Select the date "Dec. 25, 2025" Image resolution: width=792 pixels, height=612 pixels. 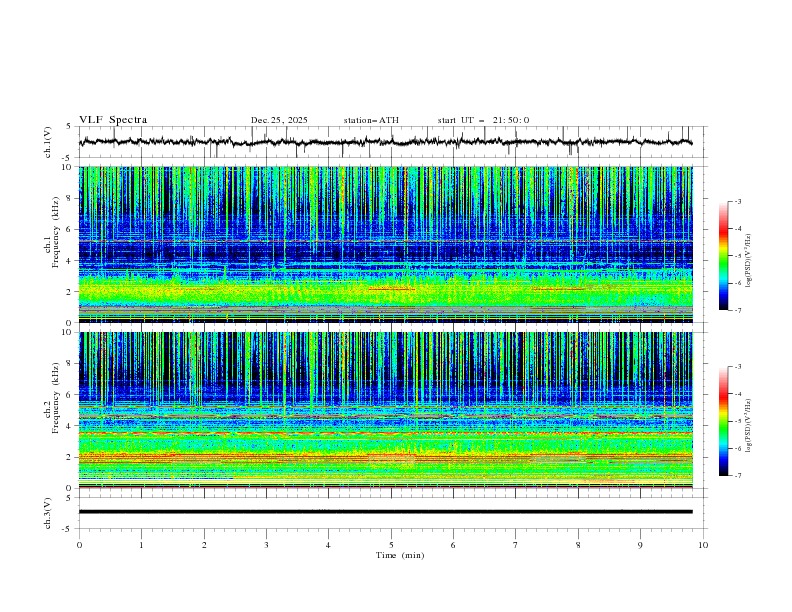[279, 120]
